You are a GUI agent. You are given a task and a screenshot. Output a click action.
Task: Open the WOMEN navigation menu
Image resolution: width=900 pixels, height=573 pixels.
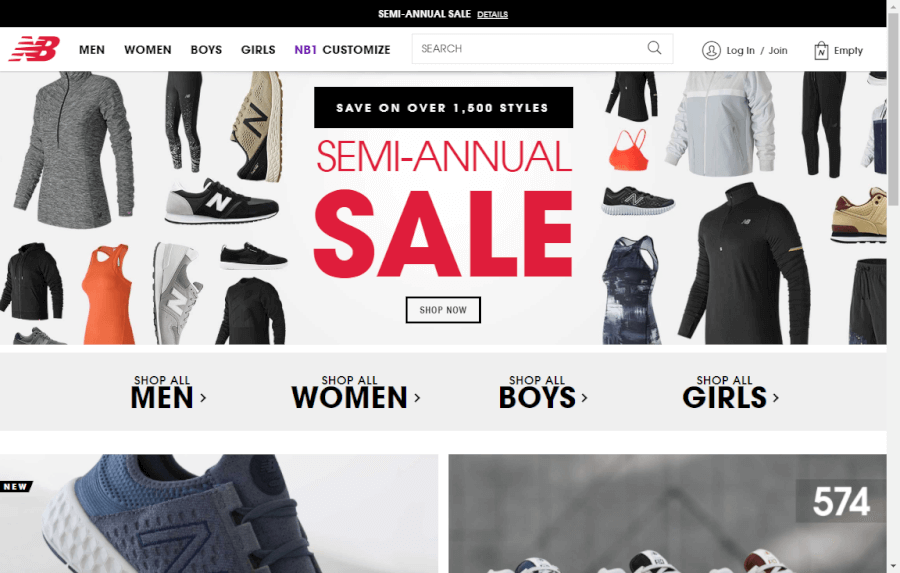click(x=148, y=50)
